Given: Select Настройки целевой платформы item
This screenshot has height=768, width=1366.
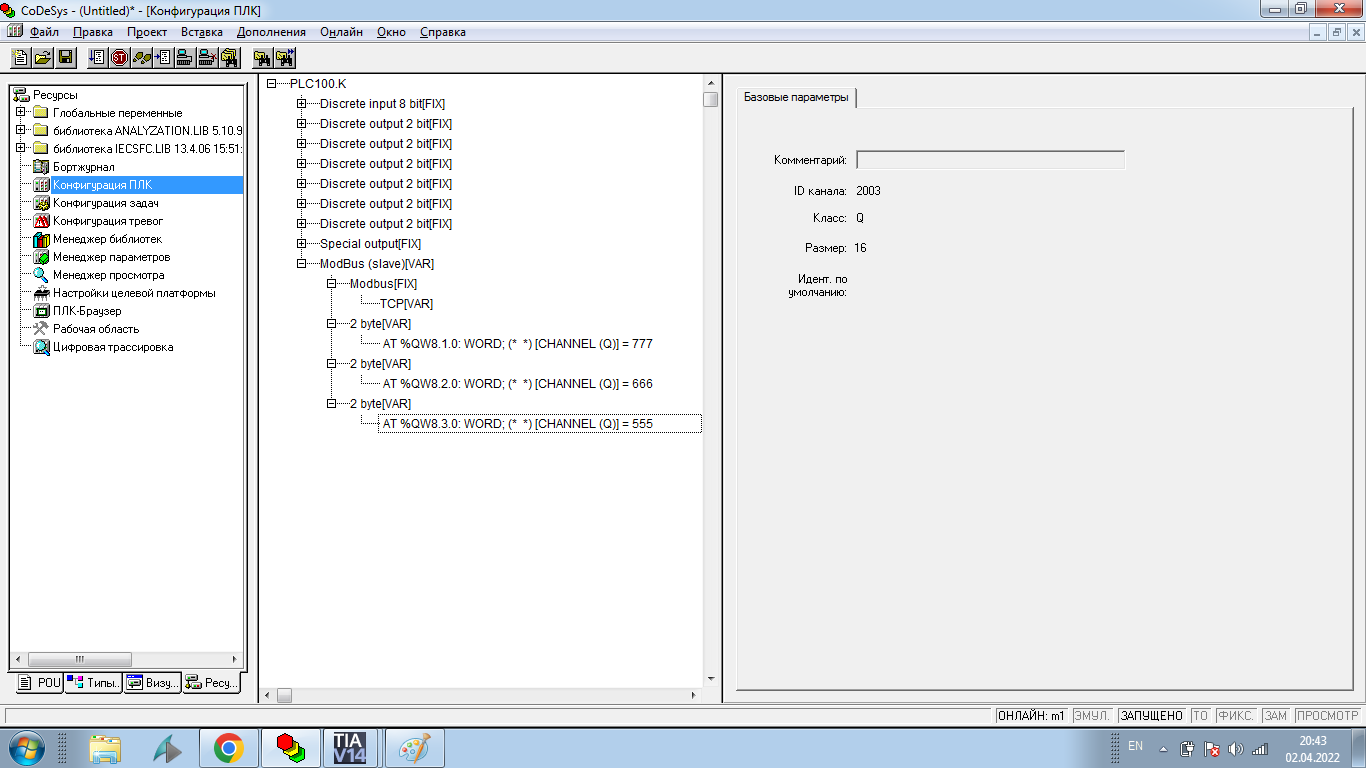Looking at the screenshot, I should (133, 293).
